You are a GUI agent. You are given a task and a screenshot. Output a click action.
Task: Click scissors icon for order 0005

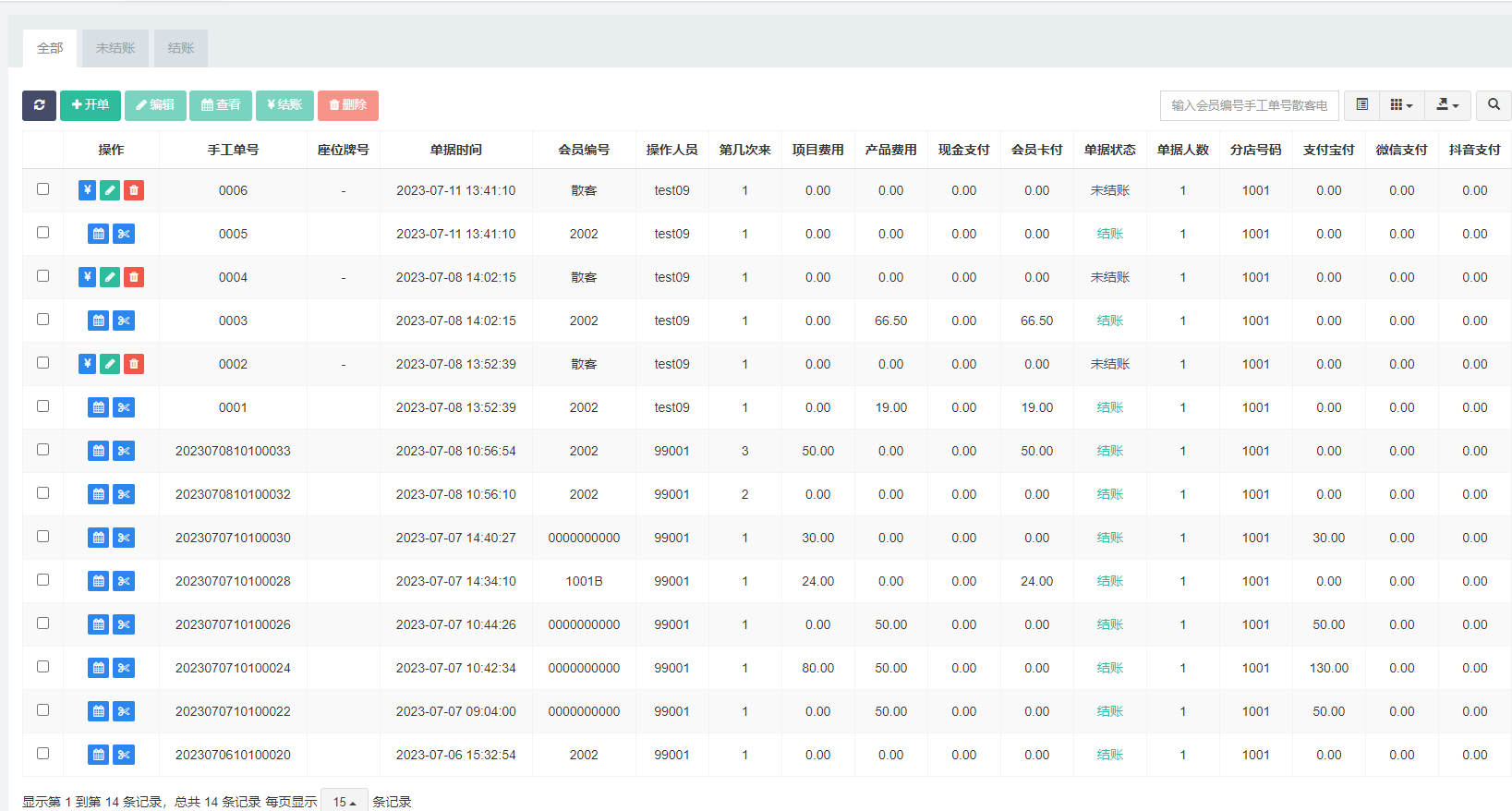point(124,234)
